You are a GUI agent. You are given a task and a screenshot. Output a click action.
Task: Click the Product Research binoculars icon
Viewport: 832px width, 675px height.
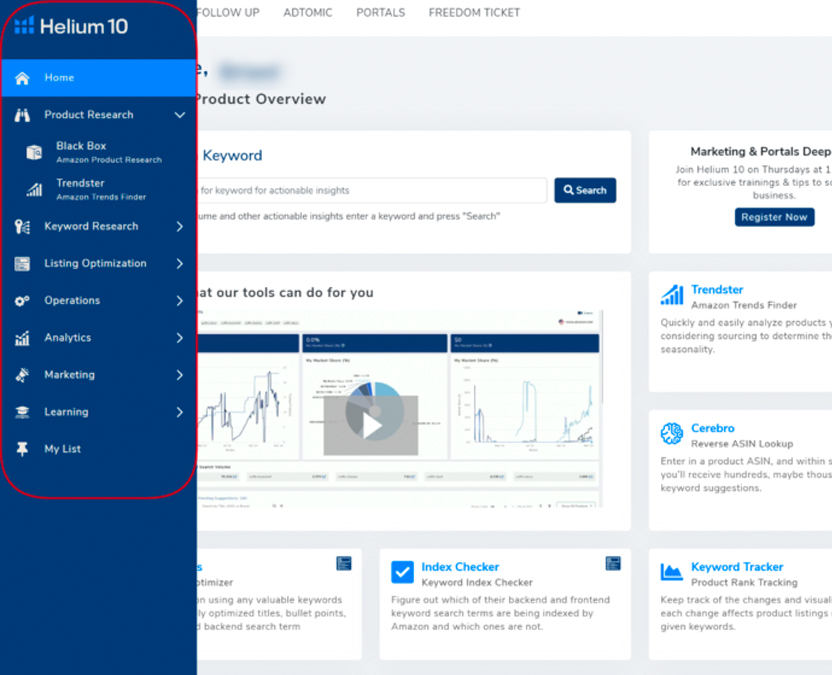tap(22, 115)
